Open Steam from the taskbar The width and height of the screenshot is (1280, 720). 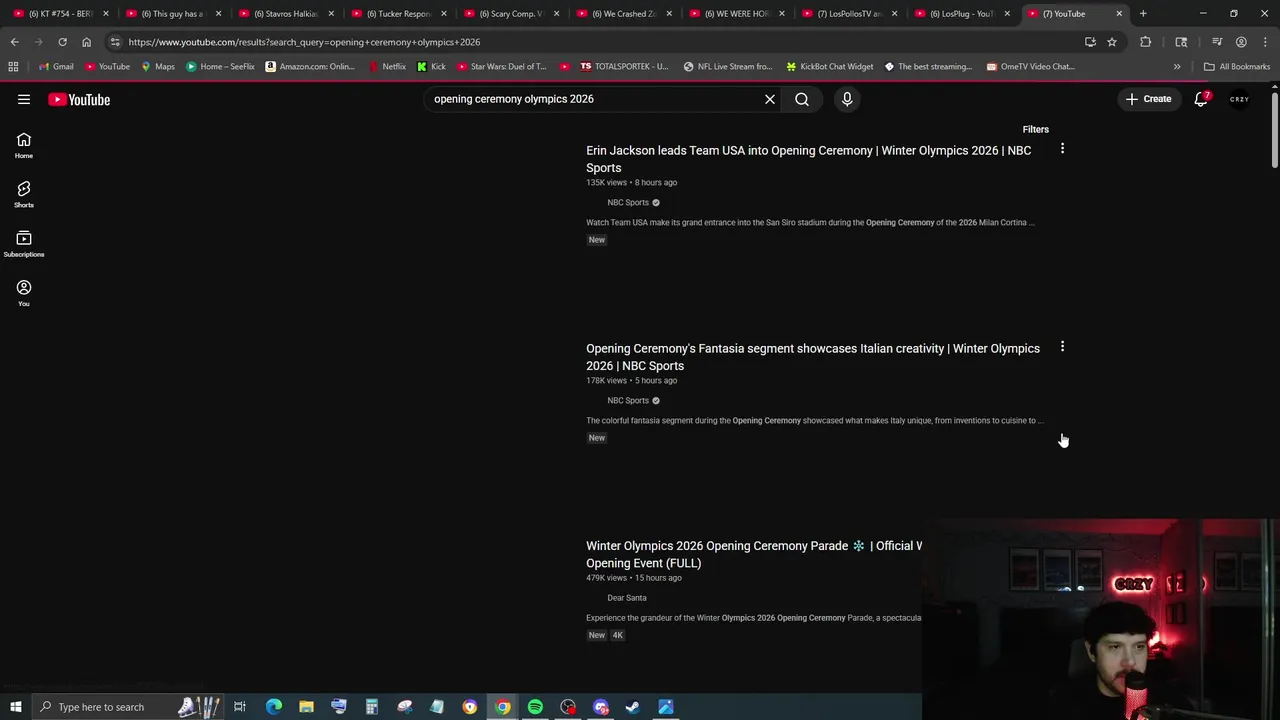[x=633, y=707]
